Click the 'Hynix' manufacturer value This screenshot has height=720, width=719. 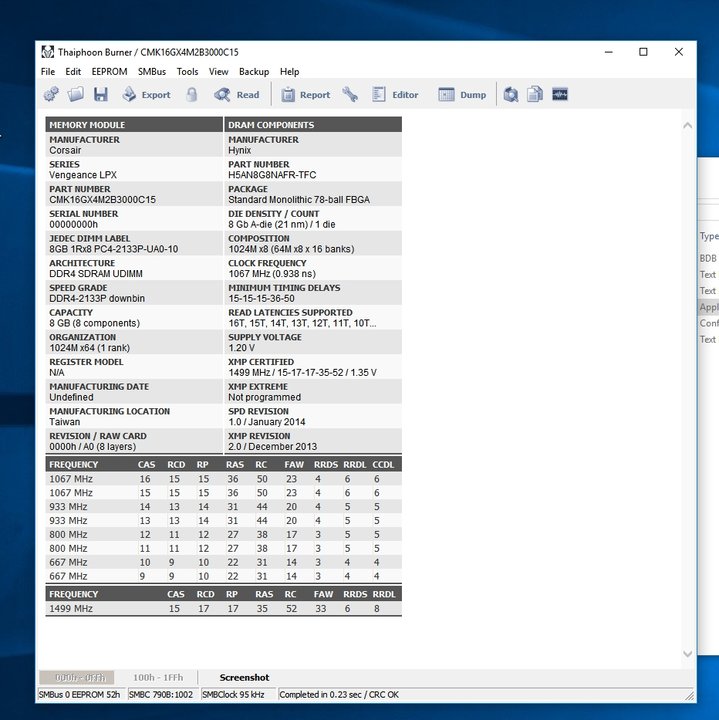tap(240, 151)
